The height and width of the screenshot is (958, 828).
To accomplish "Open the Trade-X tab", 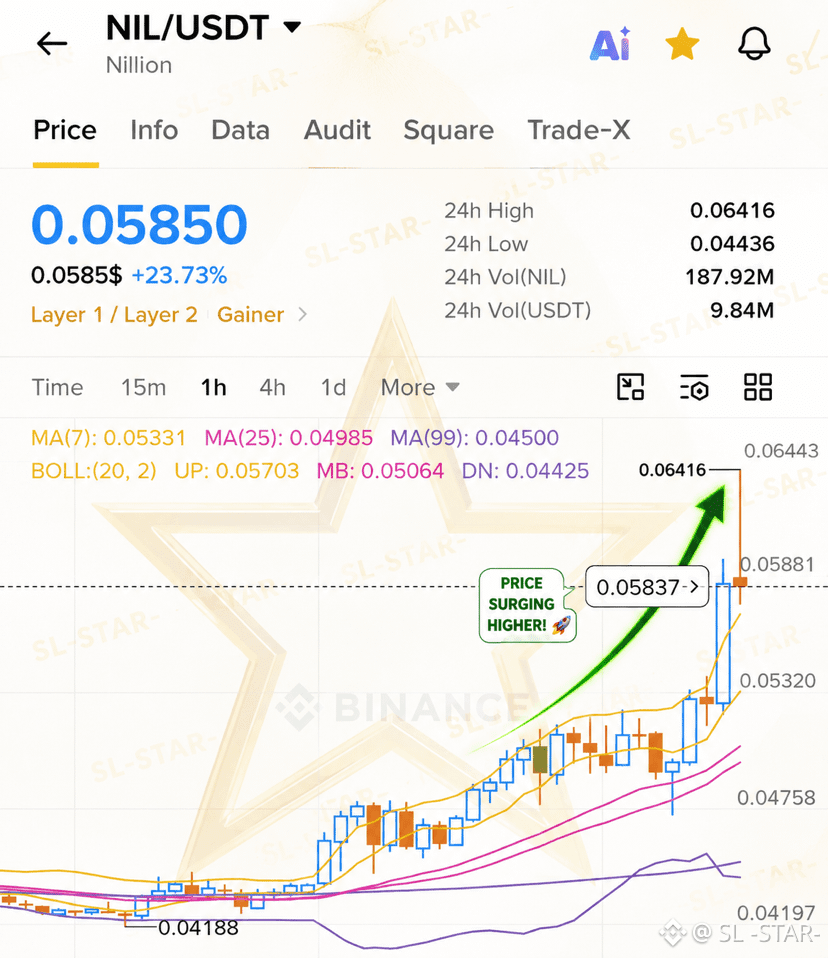I will [579, 130].
